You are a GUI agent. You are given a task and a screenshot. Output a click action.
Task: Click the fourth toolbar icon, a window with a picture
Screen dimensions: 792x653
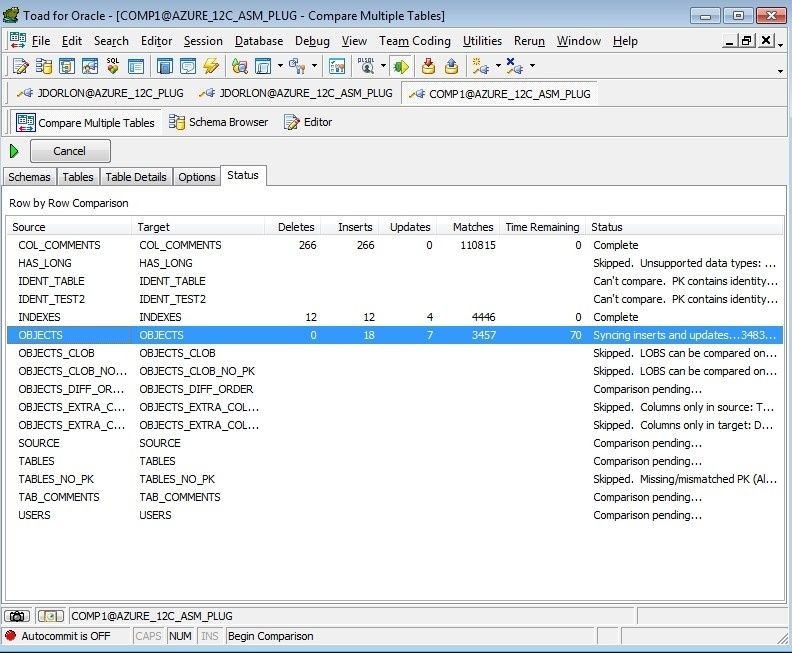tap(90, 66)
